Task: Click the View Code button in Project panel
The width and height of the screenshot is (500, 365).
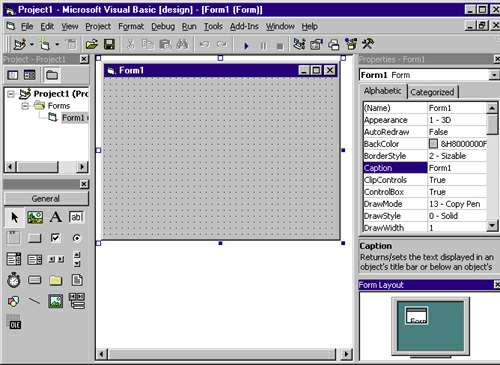Action: [x=13, y=75]
